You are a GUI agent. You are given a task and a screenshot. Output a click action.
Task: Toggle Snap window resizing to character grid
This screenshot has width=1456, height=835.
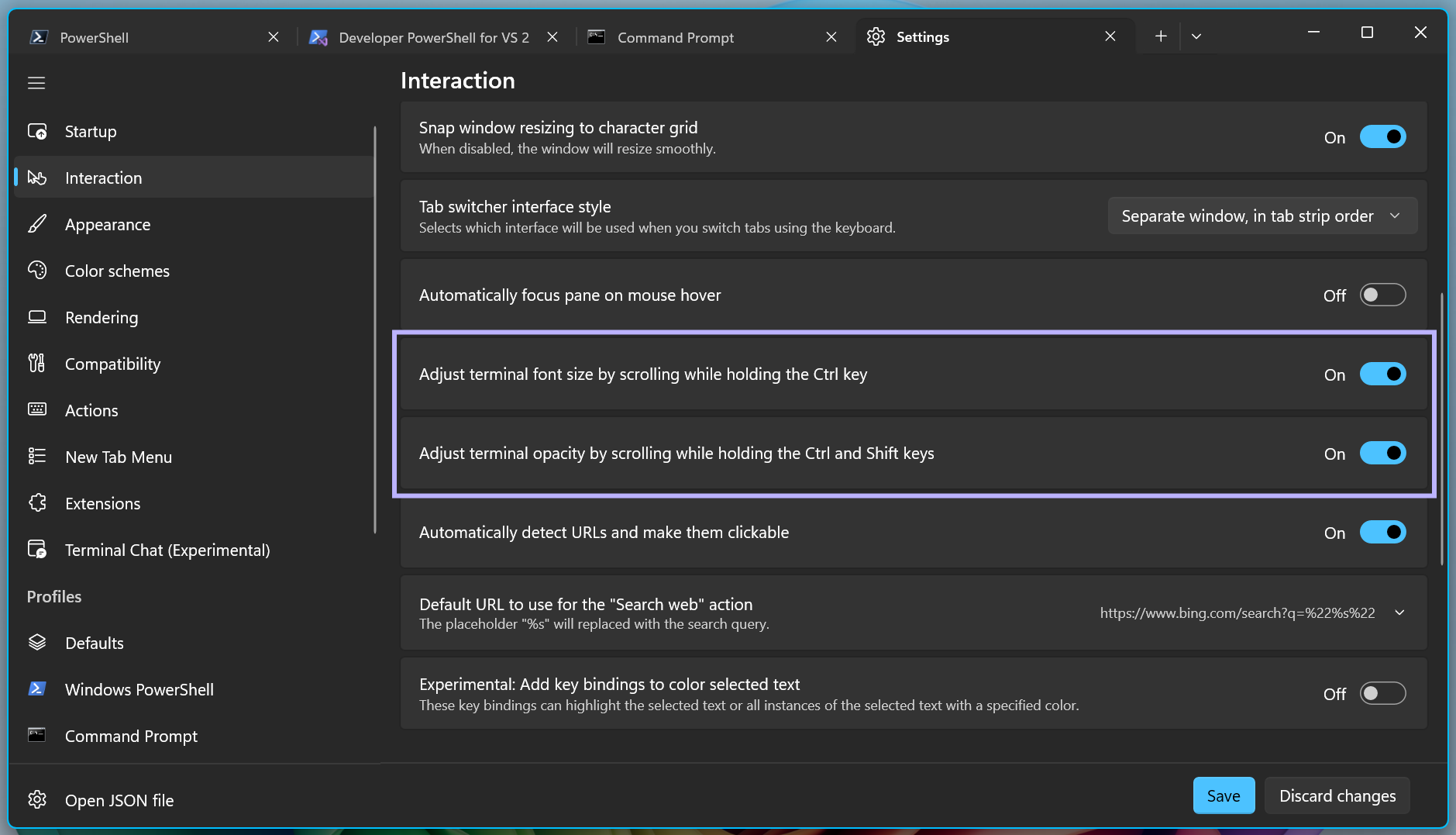(1382, 137)
